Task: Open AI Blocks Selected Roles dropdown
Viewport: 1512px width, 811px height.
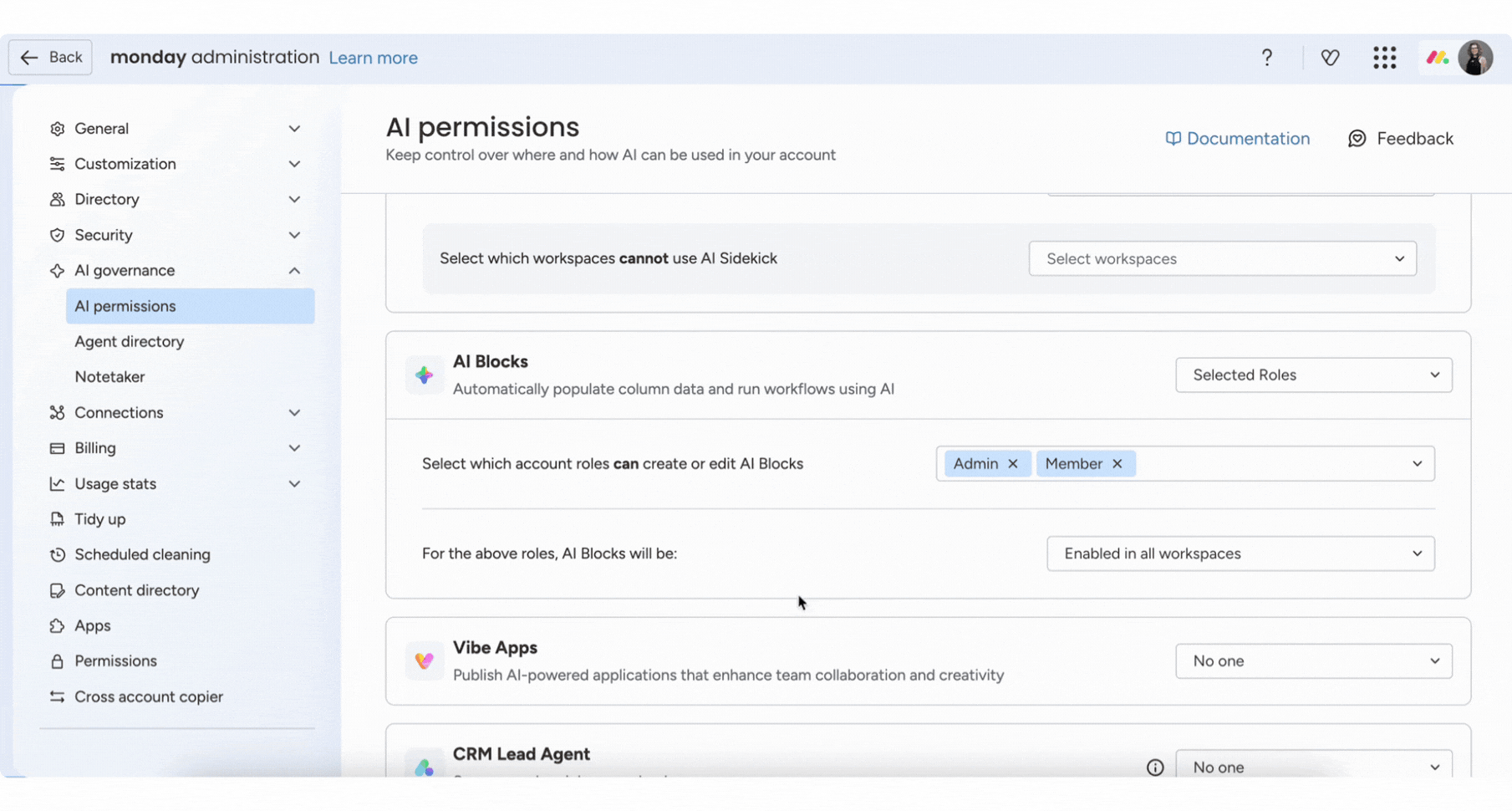Action: (1314, 375)
